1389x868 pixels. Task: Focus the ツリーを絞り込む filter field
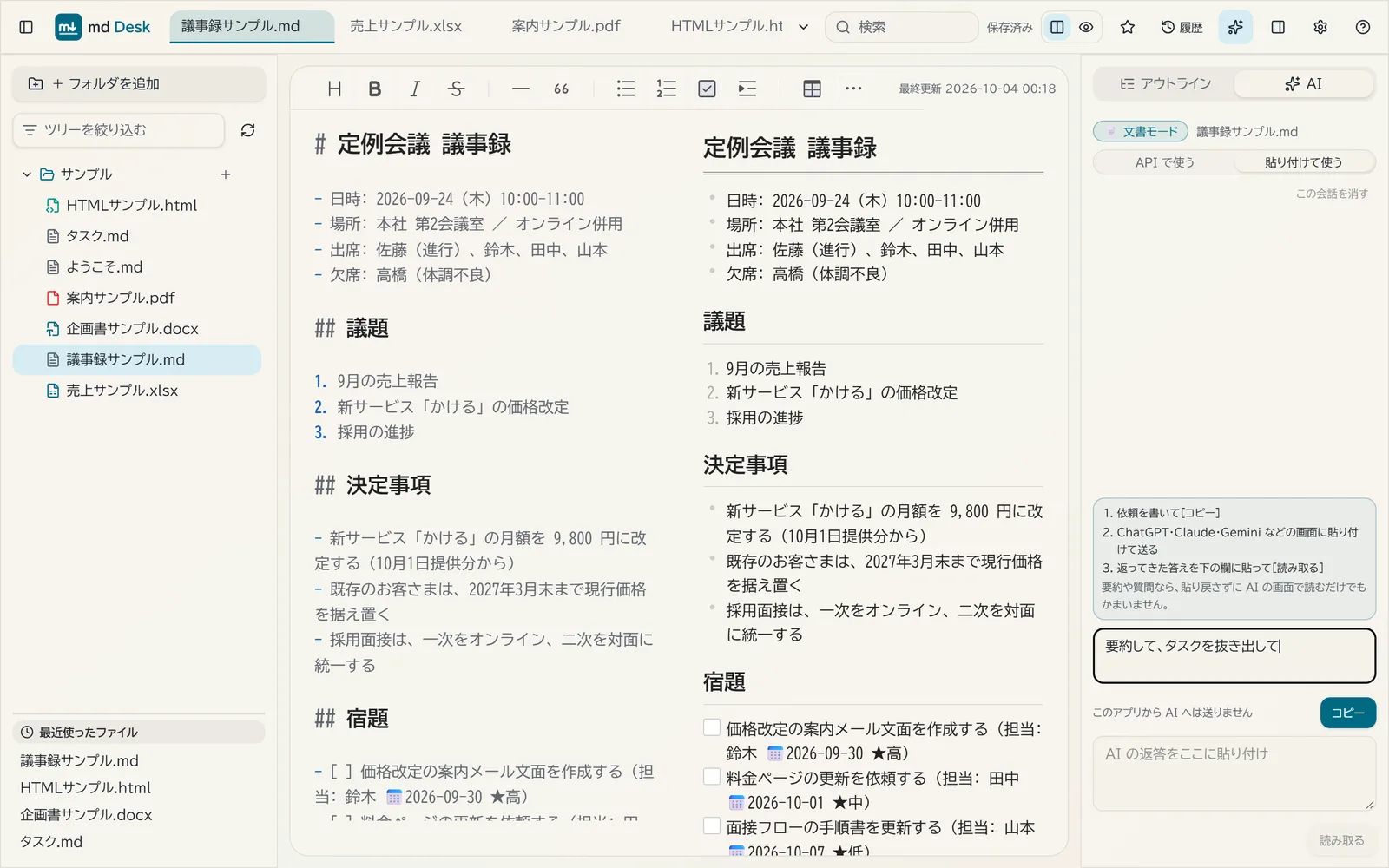tap(119, 130)
